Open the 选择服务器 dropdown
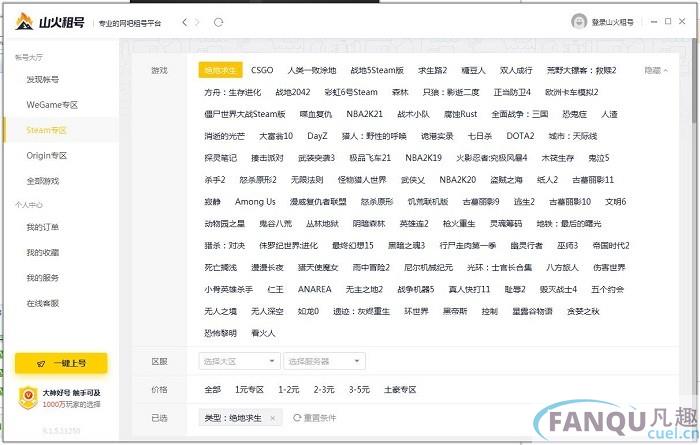 323,360
